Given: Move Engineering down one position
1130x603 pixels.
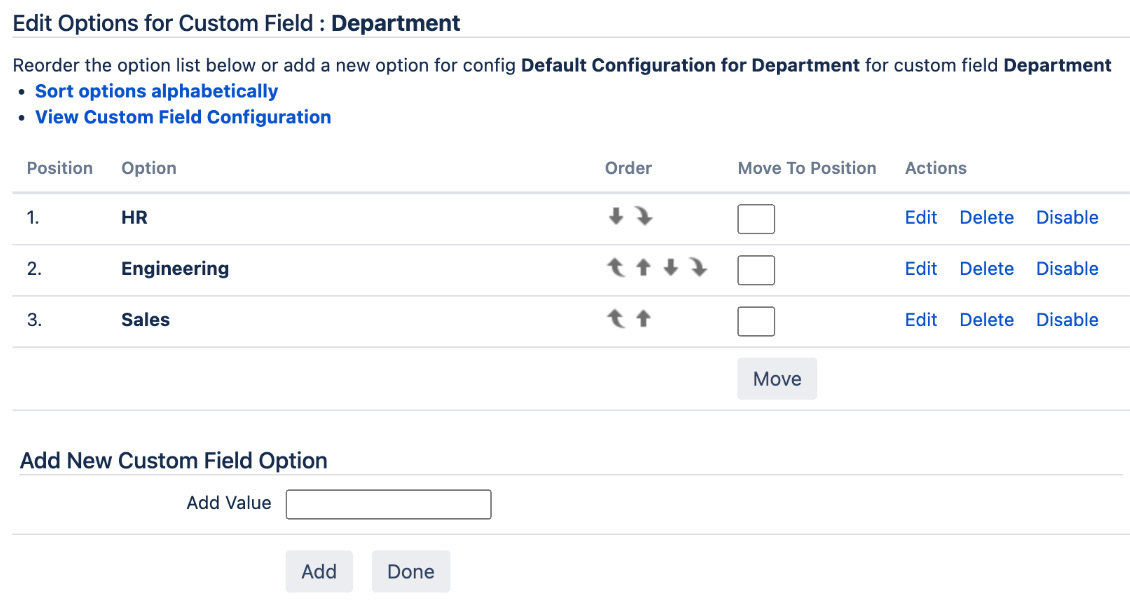Looking at the screenshot, I should click(668, 269).
